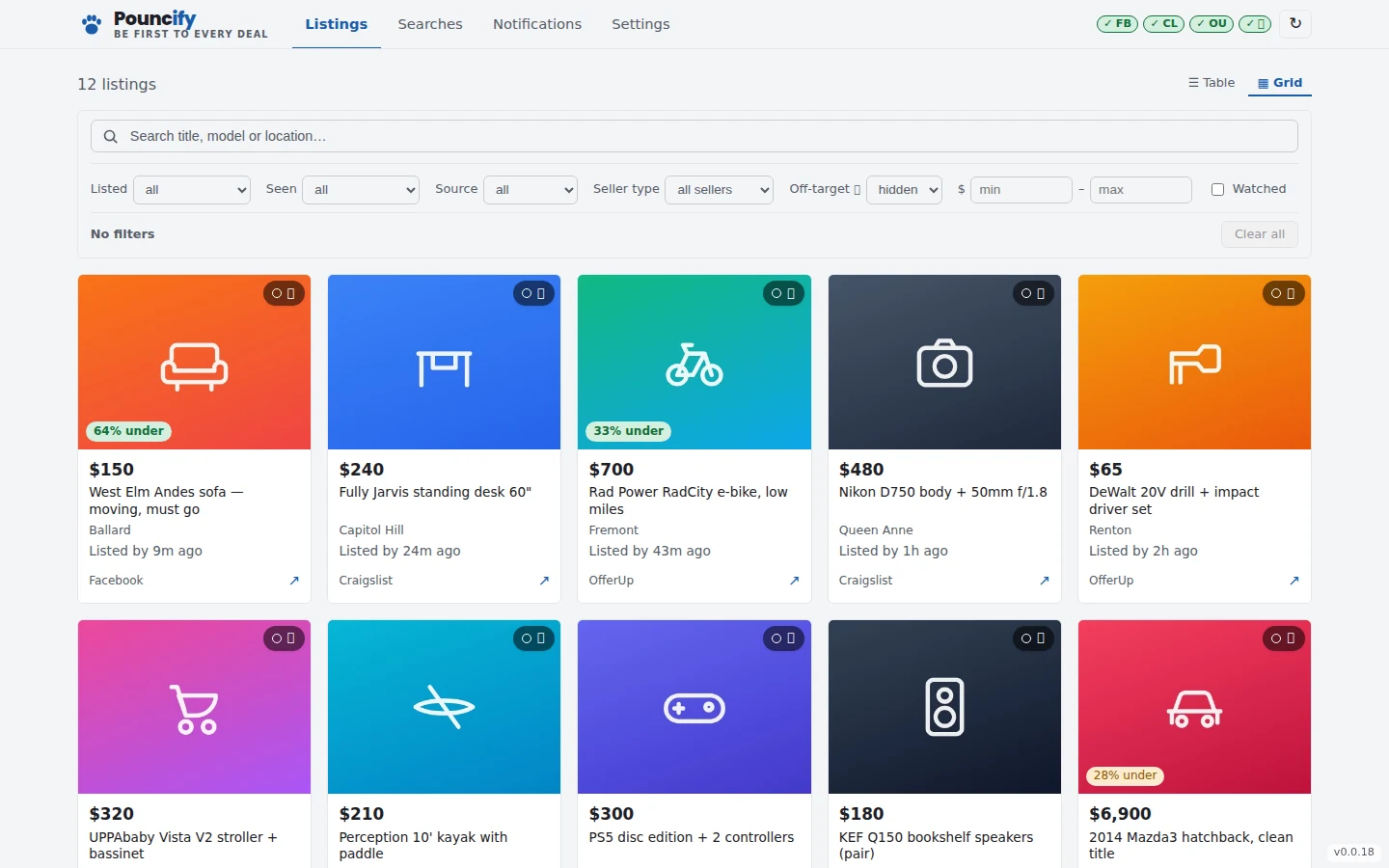Open the Fully Jarvis standing desk title
The height and width of the screenshot is (868, 1389).
pyautogui.click(x=435, y=492)
